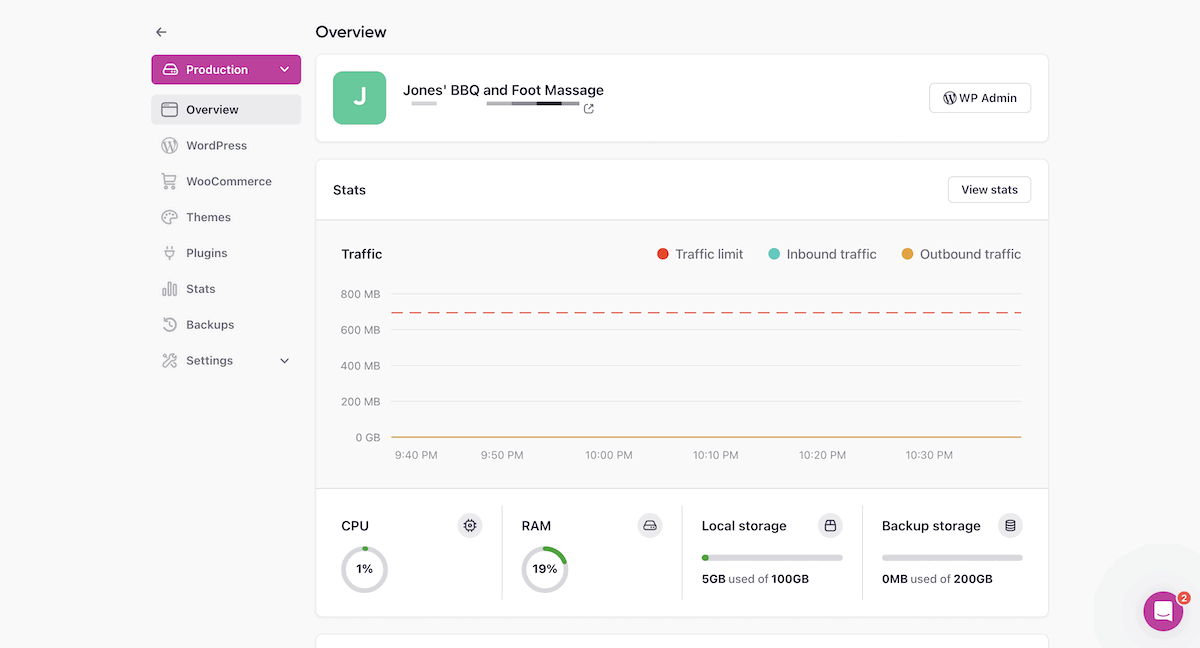Viewport: 1200px width, 648px height.
Task: Click the 5GB used of 100GB text
Action: 755,579
